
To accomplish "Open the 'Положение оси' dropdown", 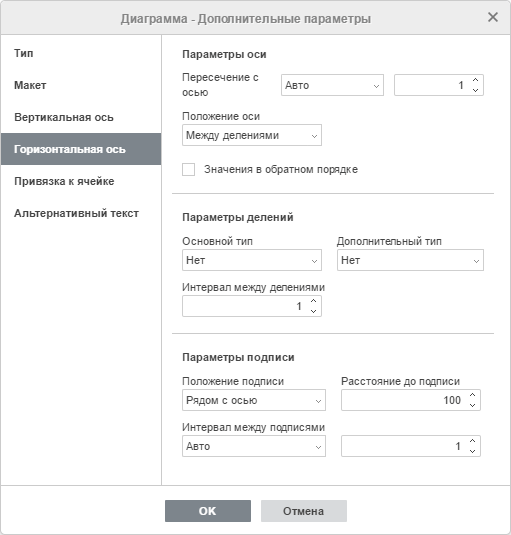I will (252, 135).
